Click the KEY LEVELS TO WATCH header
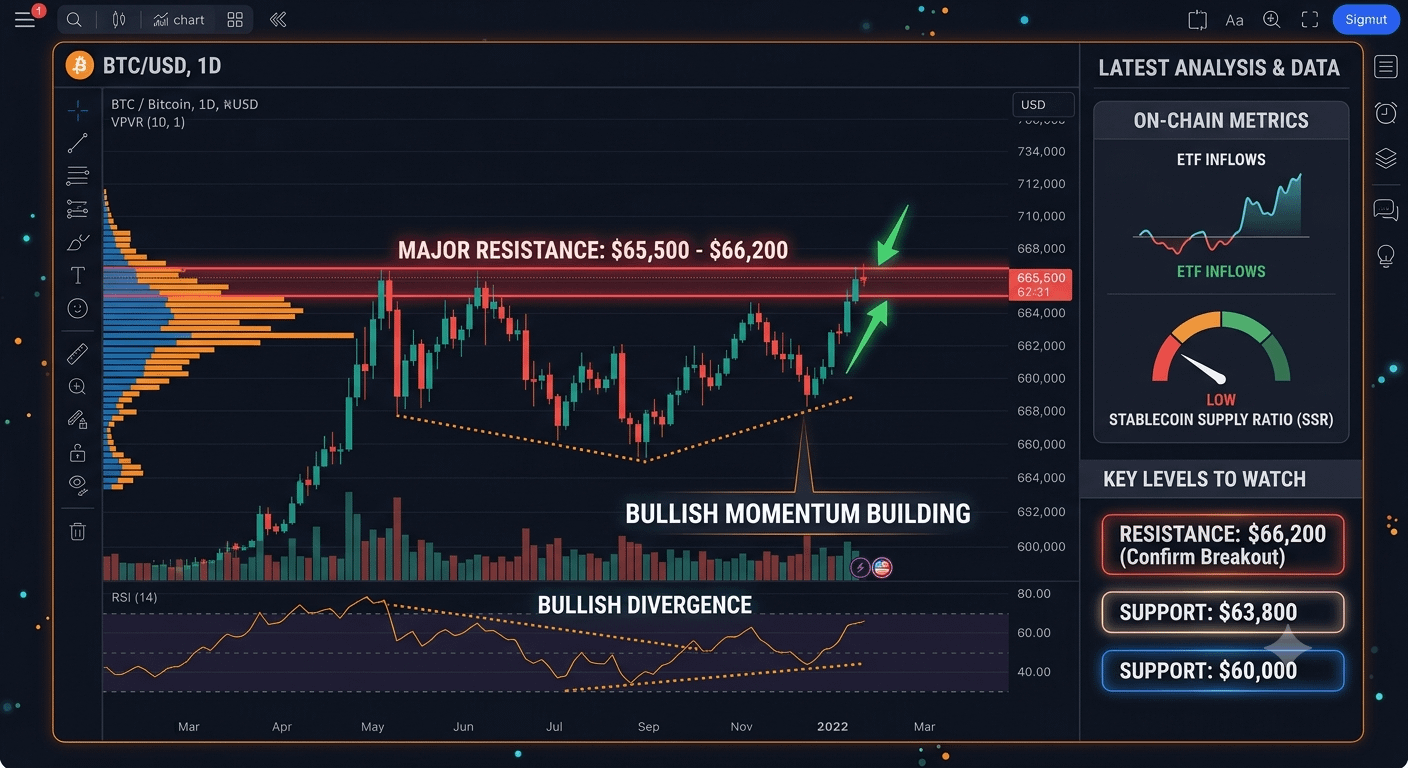The width and height of the screenshot is (1408, 768). tap(1204, 479)
